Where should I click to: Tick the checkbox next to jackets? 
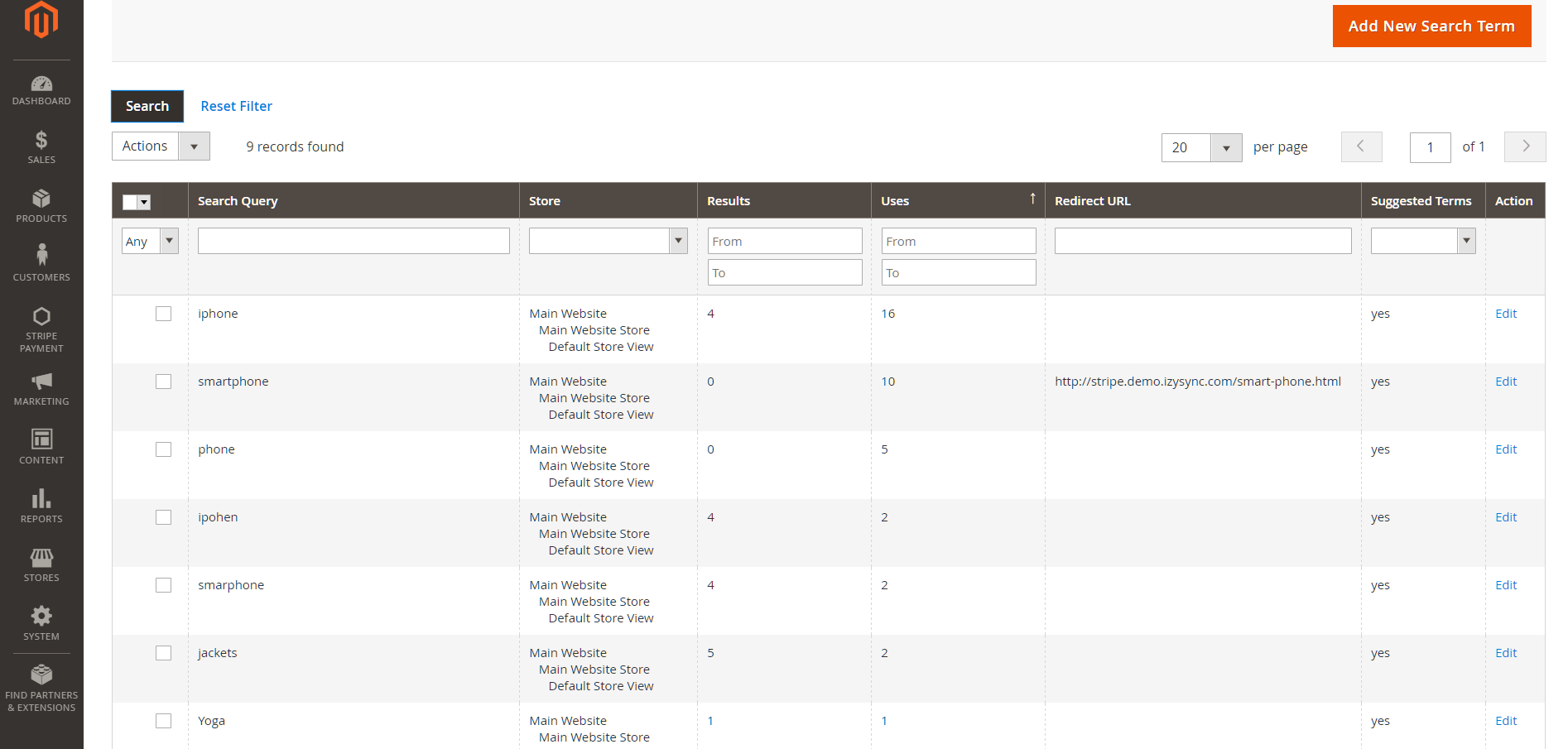click(163, 653)
